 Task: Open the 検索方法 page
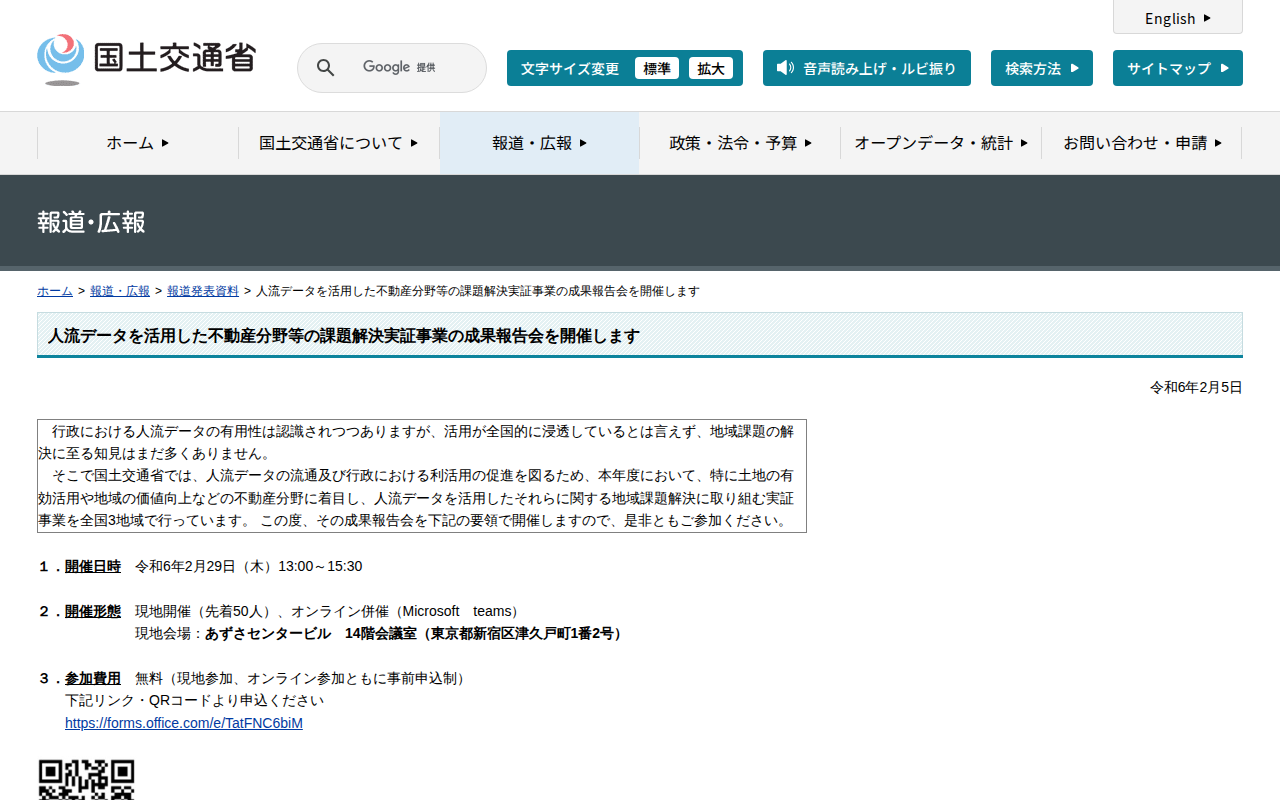point(1042,68)
